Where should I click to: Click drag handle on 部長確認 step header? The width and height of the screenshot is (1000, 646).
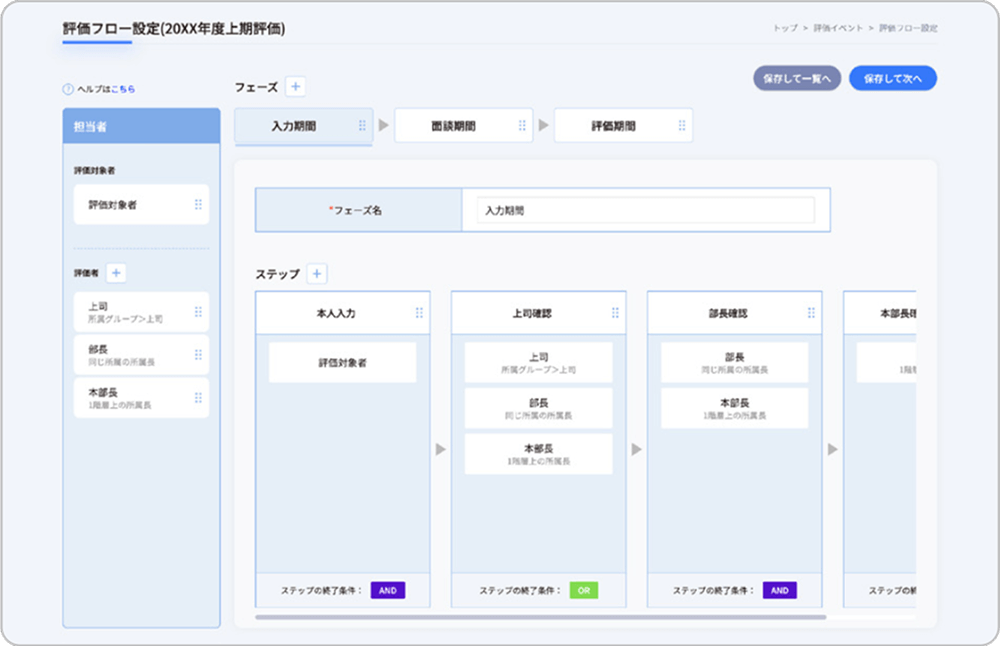point(811,313)
